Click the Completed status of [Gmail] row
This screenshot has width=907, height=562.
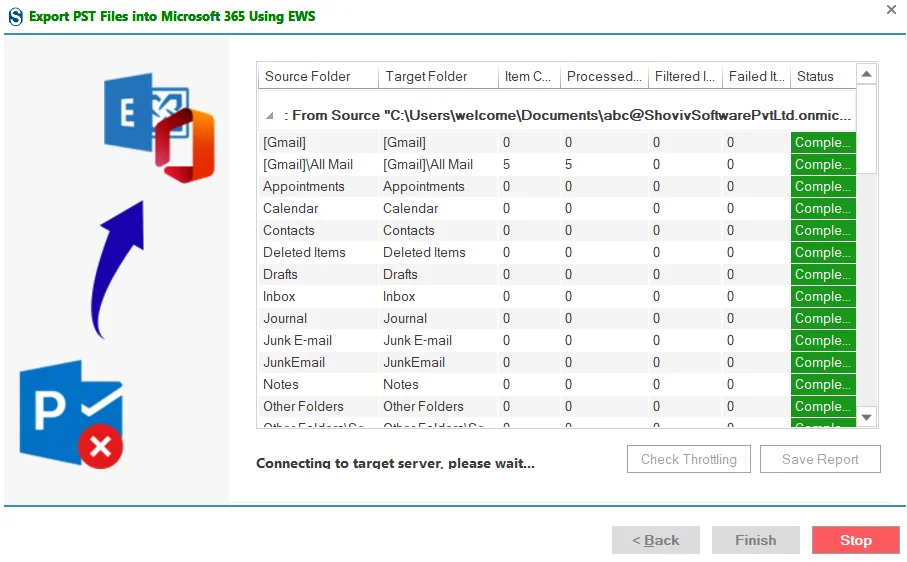[x=823, y=142]
